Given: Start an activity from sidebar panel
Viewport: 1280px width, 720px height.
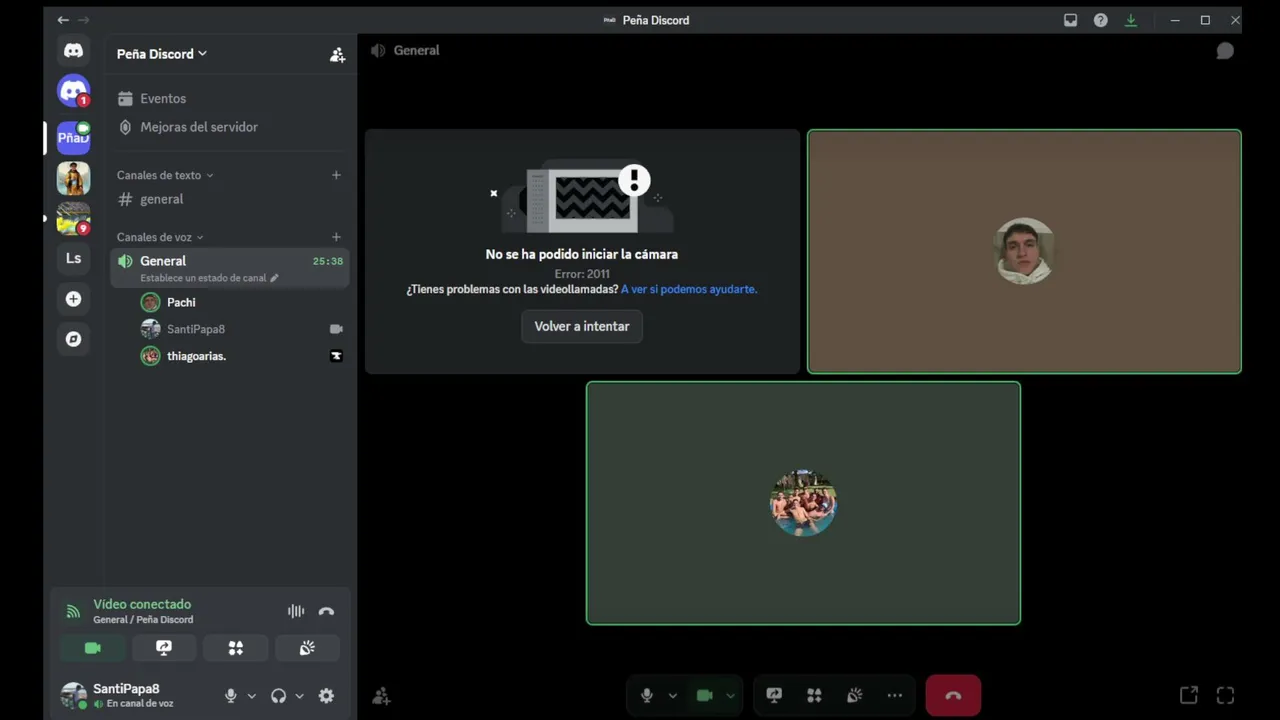Looking at the screenshot, I should pos(236,648).
